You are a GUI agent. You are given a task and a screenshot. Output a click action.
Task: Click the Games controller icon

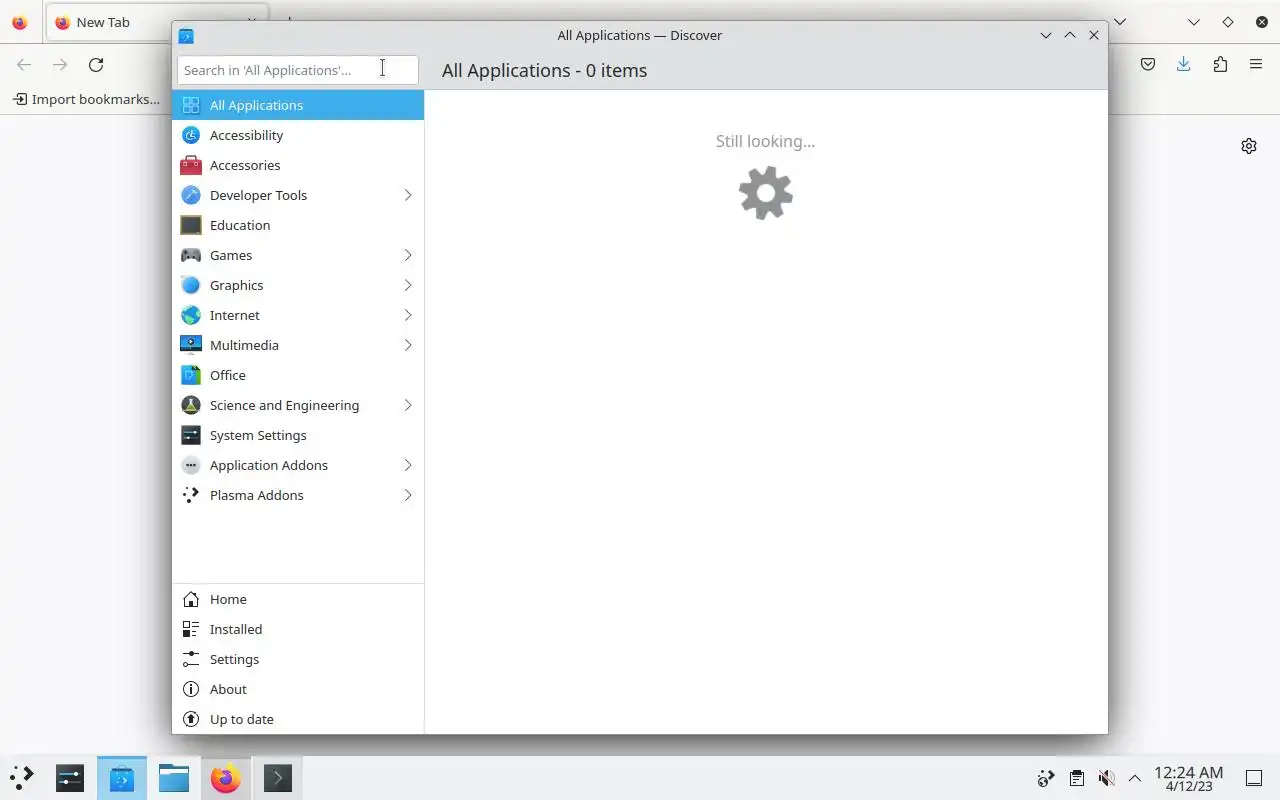click(191, 255)
